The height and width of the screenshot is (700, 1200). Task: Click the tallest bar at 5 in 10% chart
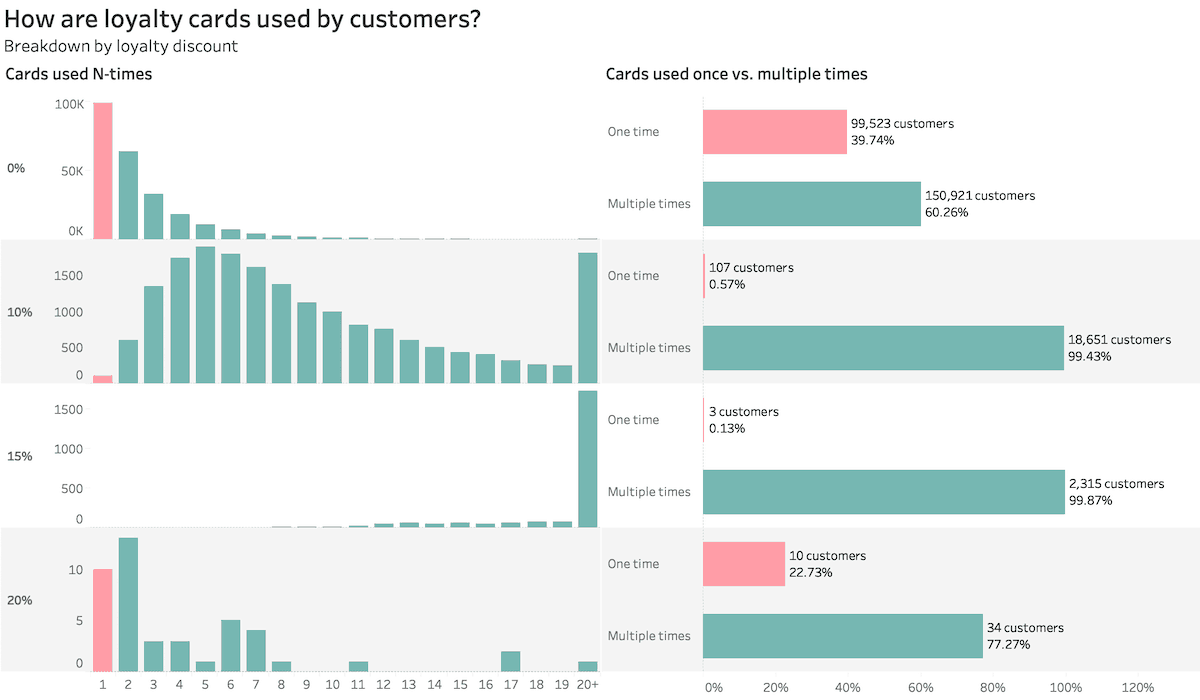tap(205, 315)
